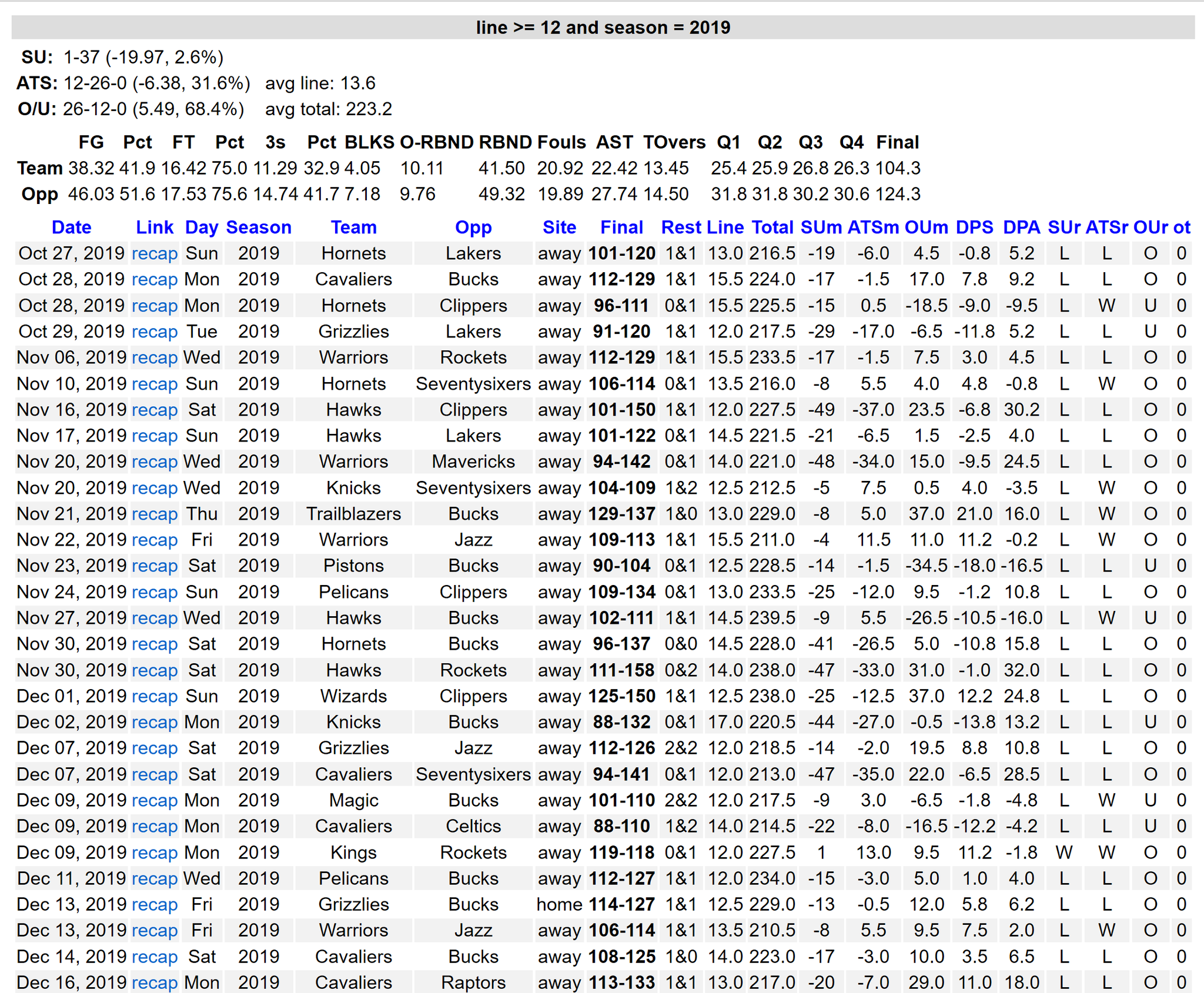
Task: Open recap for Nov 27 Hawks-Bucks game
Action: point(155,618)
